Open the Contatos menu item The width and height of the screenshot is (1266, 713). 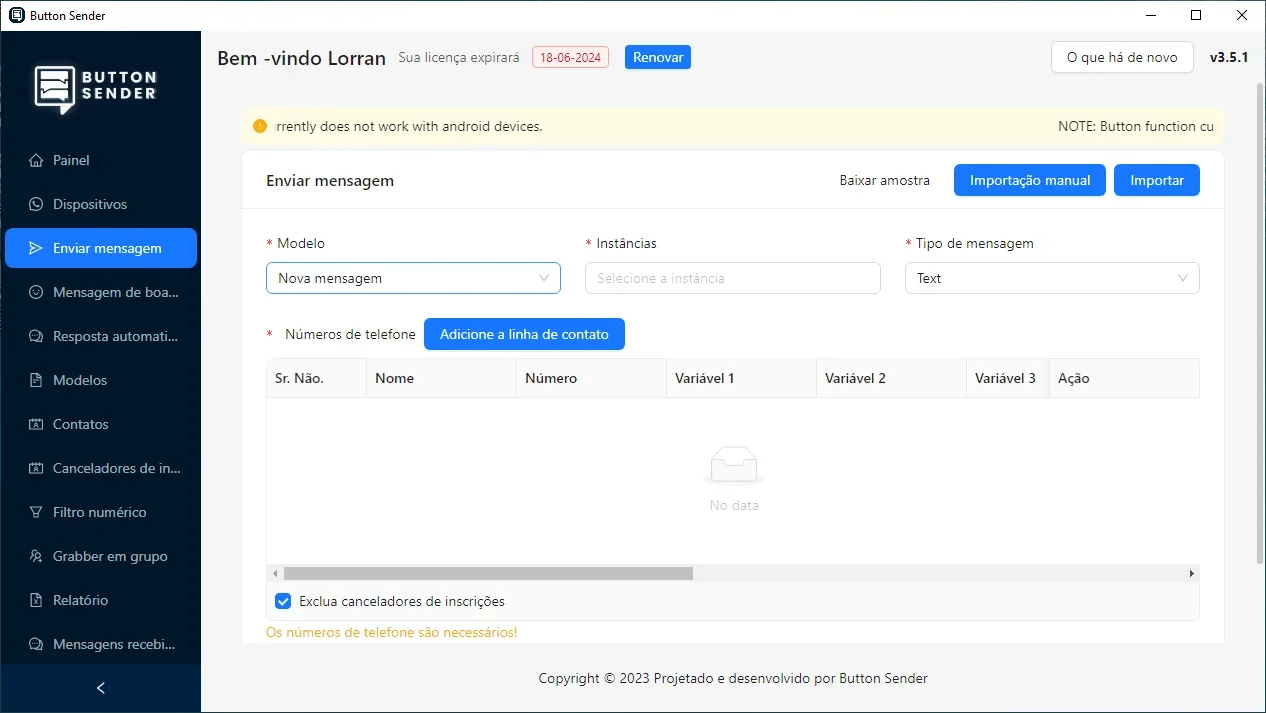click(x=101, y=424)
